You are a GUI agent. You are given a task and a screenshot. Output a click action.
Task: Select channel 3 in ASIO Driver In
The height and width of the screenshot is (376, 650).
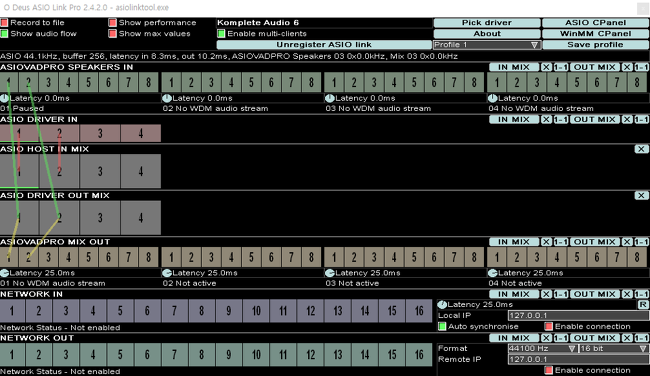point(100,133)
